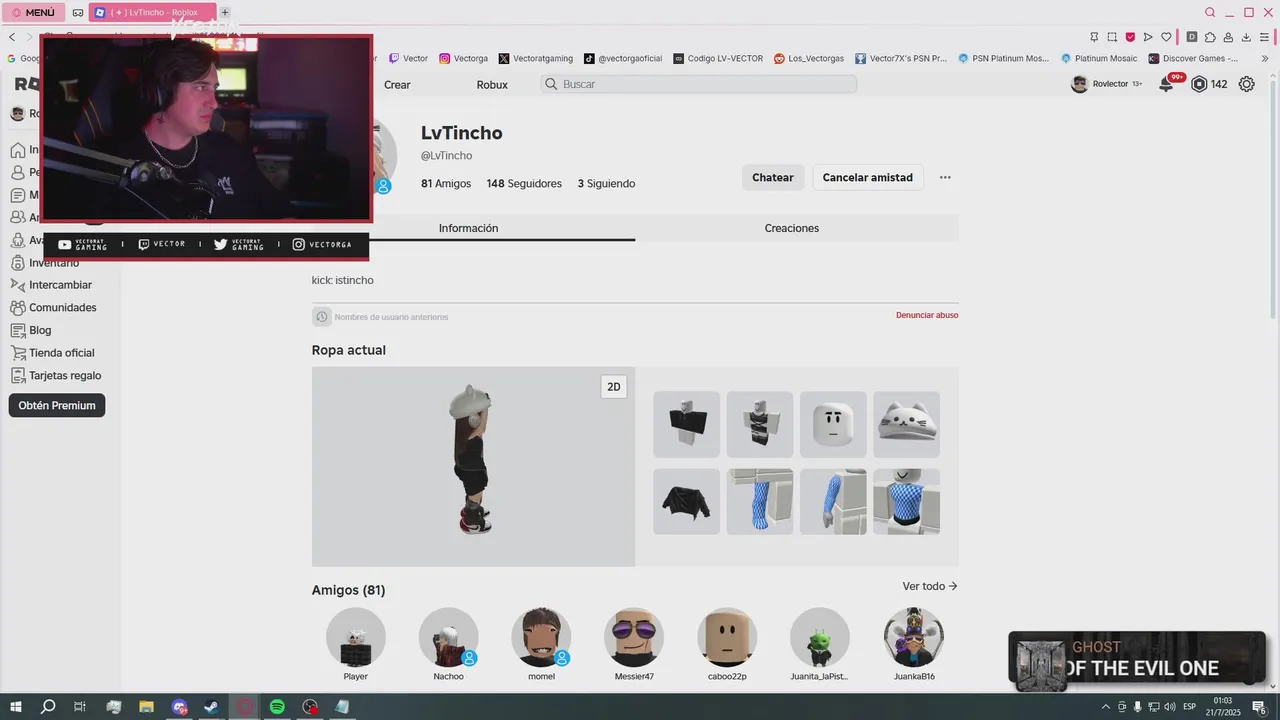Viewport: 1280px width, 720px height.
Task: Click the Chatear button
Action: [x=773, y=177]
